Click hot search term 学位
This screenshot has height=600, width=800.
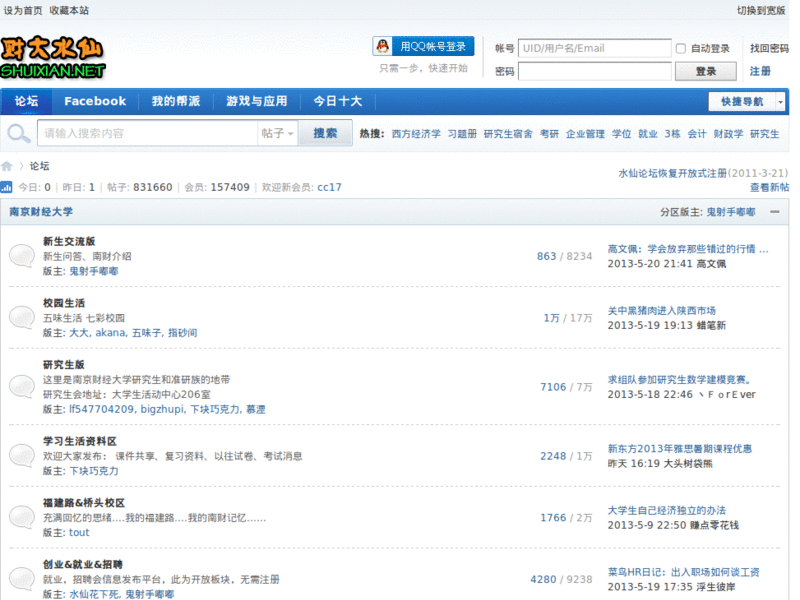(621, 134)
